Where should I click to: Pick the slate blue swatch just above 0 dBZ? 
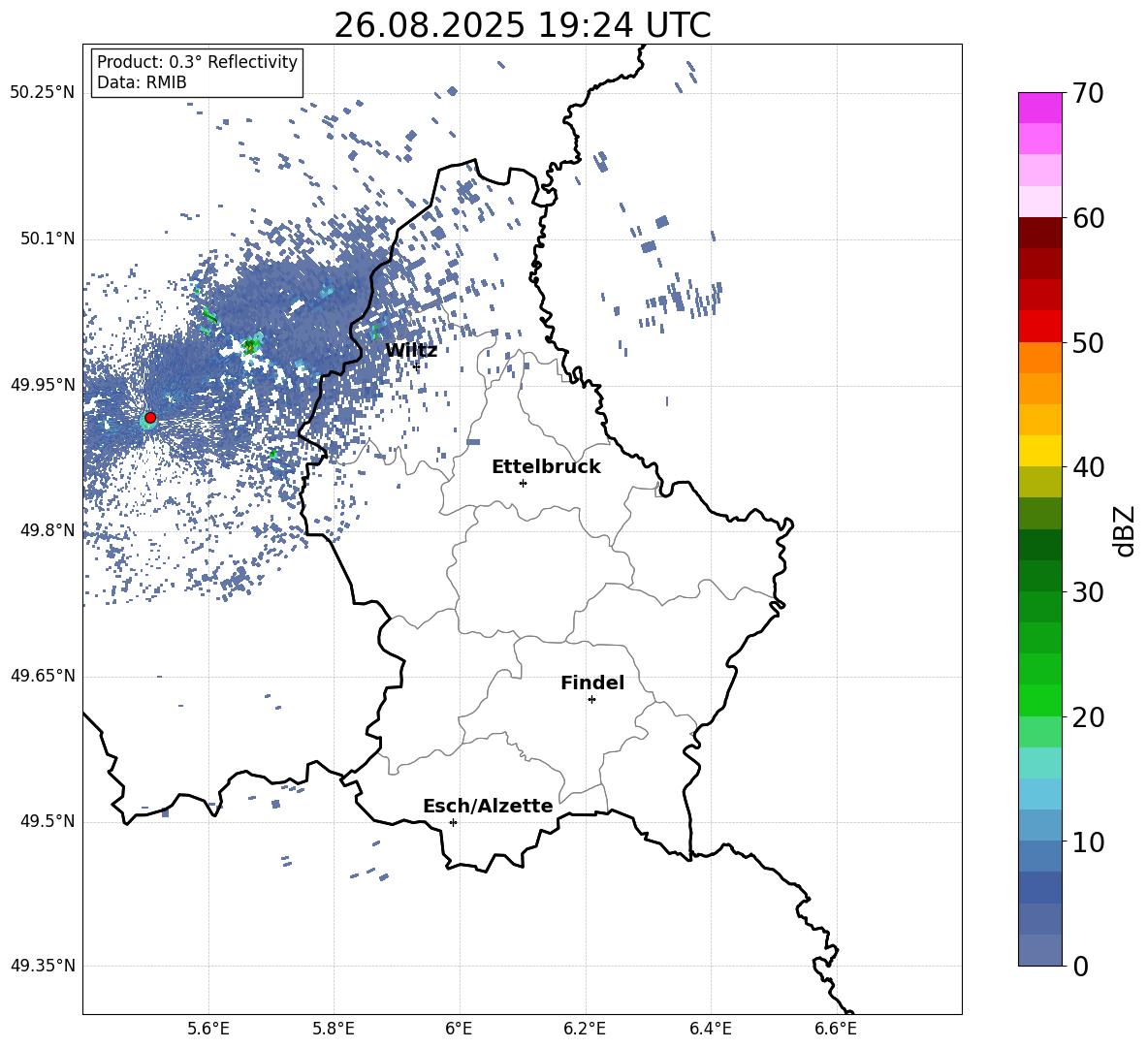[1039, 950]
